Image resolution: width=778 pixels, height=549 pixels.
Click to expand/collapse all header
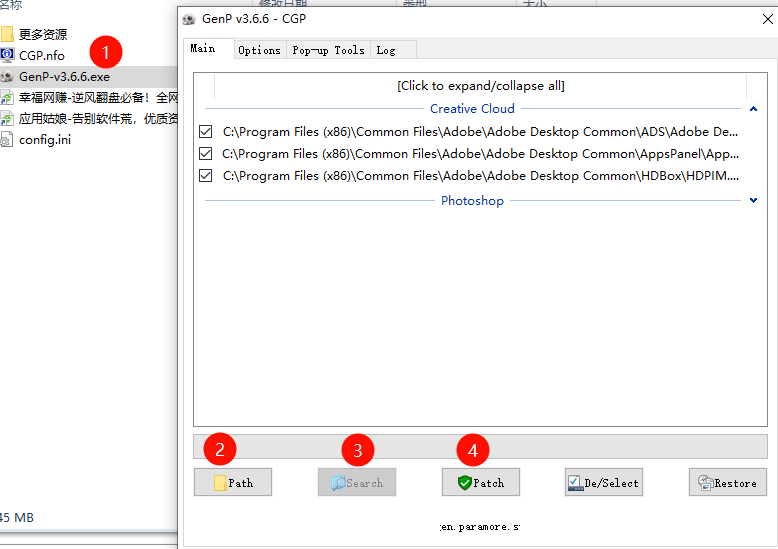tap(480, 86)
